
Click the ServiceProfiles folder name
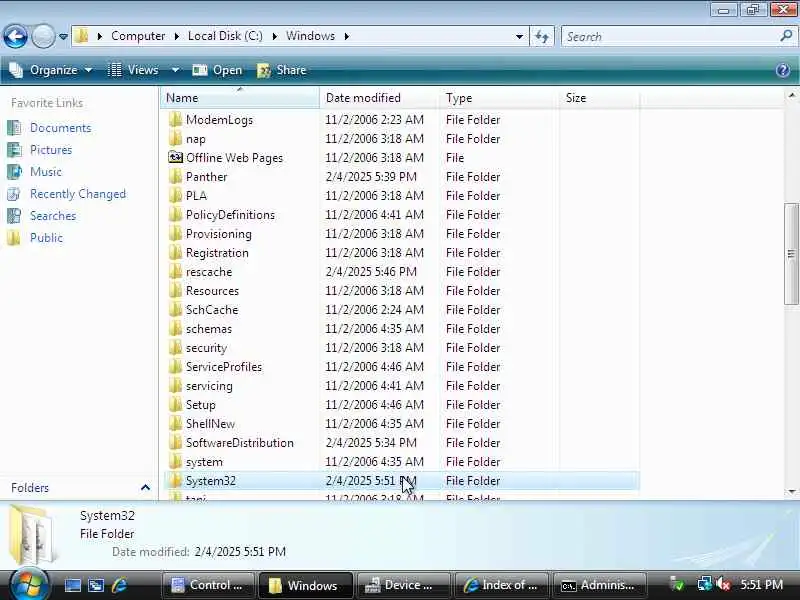point(223,366)
